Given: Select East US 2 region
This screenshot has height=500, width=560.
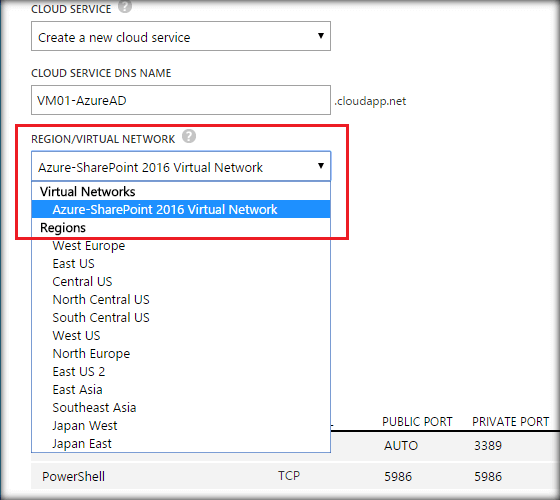Looking at the screenshot, I should [181, 371].
